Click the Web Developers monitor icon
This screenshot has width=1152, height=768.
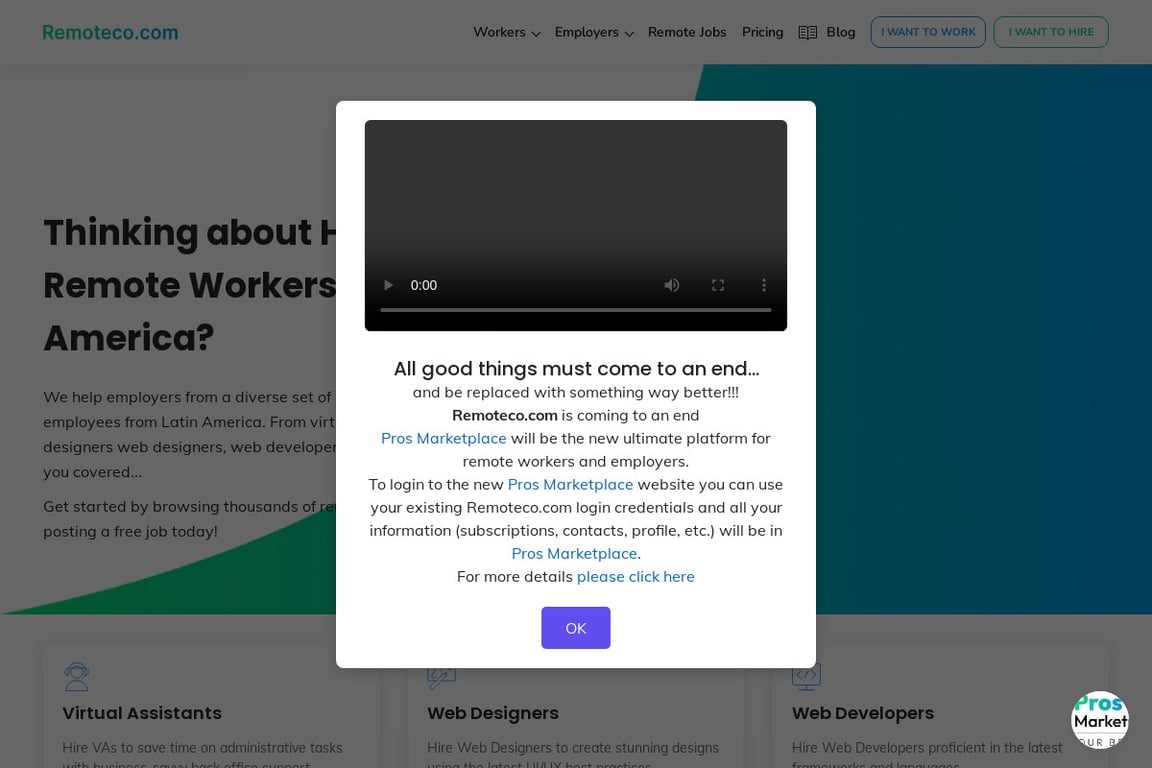click(806, 677)
